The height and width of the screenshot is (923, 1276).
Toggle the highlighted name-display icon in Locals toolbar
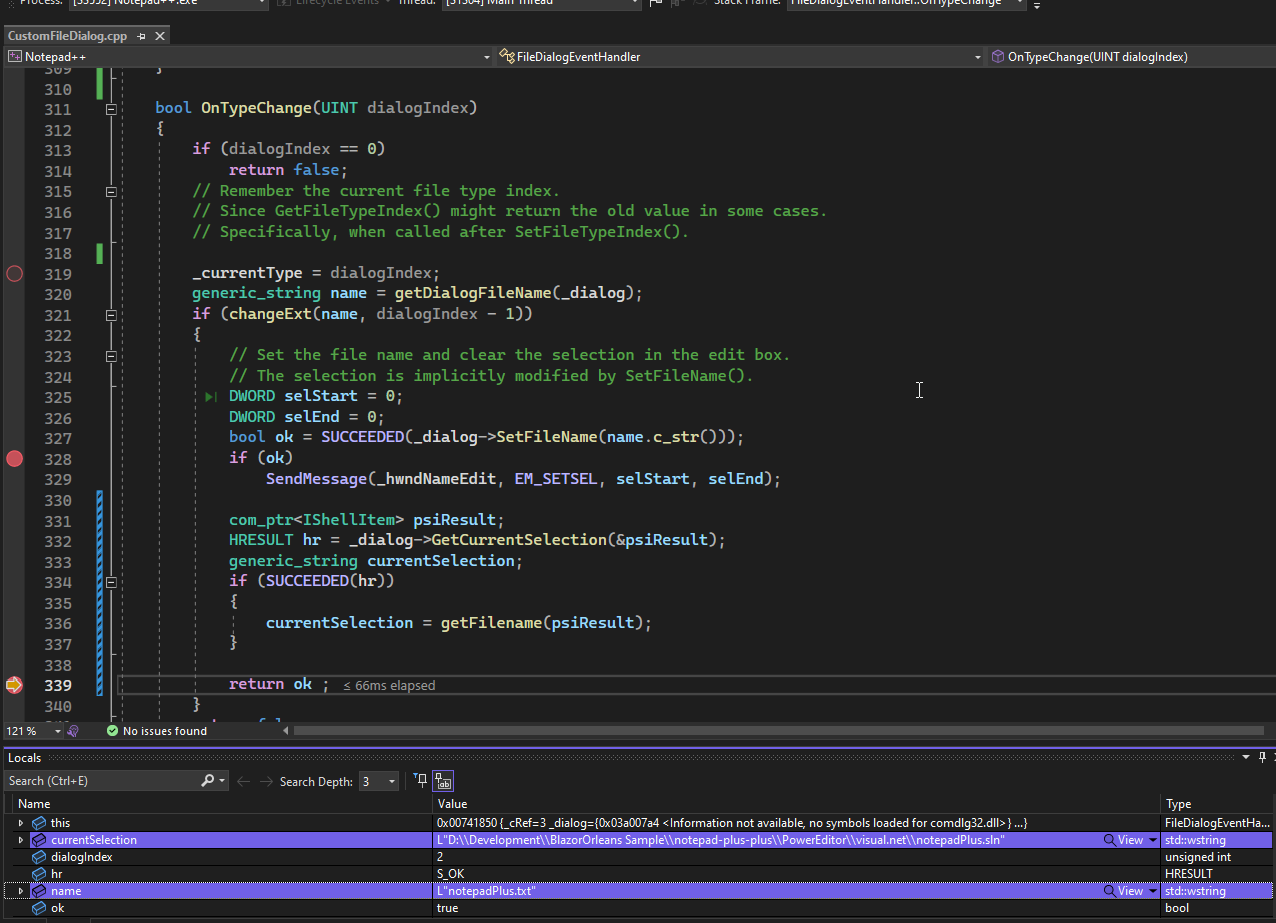(442, 780)
